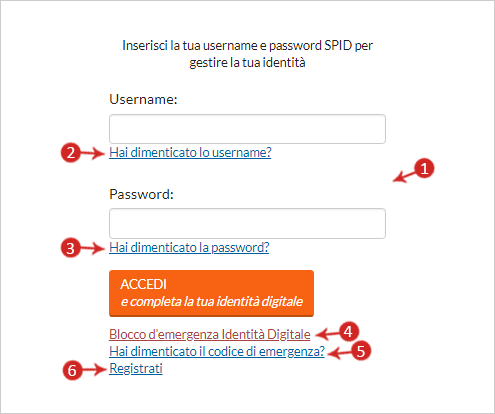Image resolution: width=495 pixels, height=414 pixels.
Task: Select the red circled number 3 marker
Action: (x=70, y=248)
